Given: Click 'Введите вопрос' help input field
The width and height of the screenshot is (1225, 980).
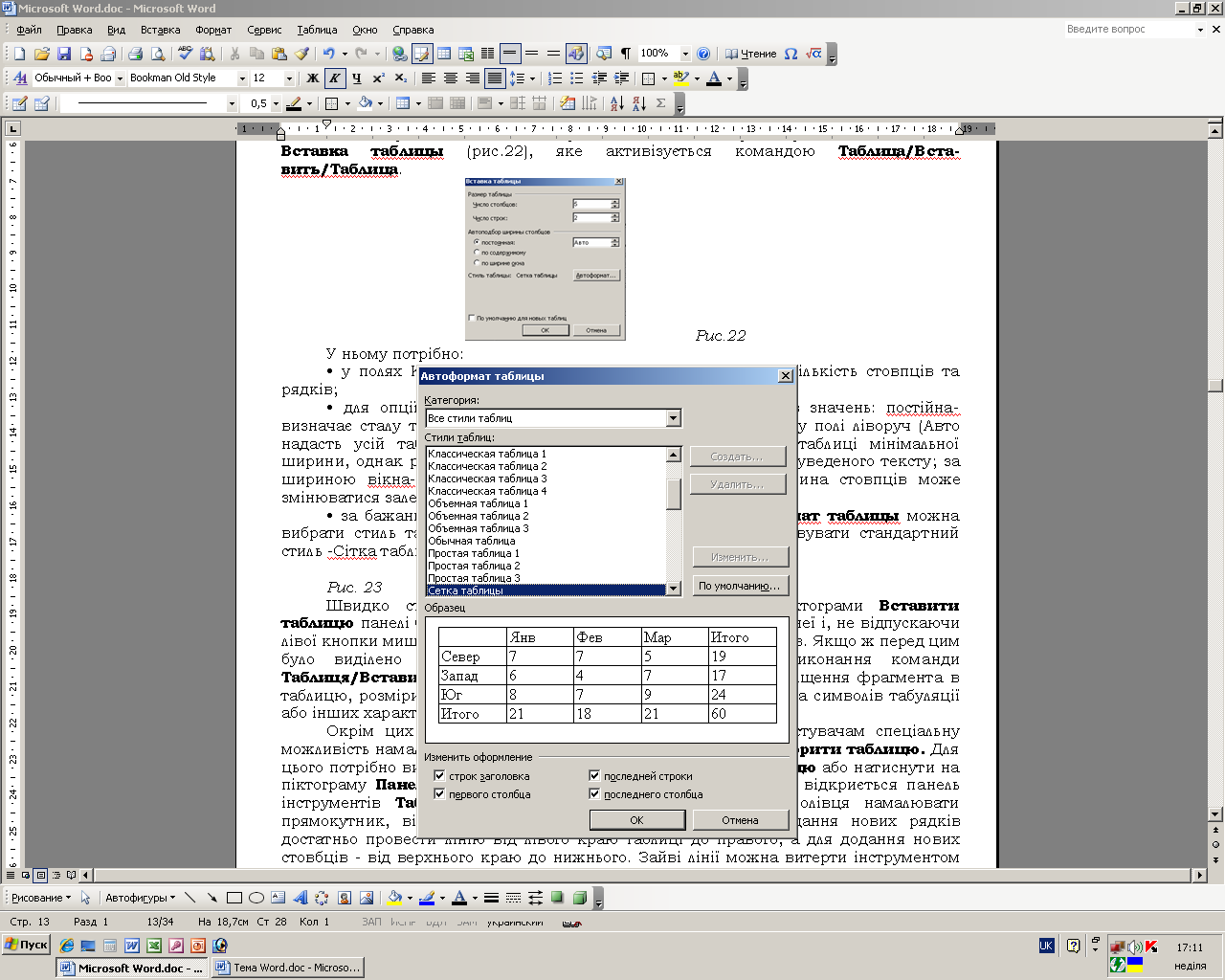Looking at the screenshot, I should click(x=1127, y=29).
